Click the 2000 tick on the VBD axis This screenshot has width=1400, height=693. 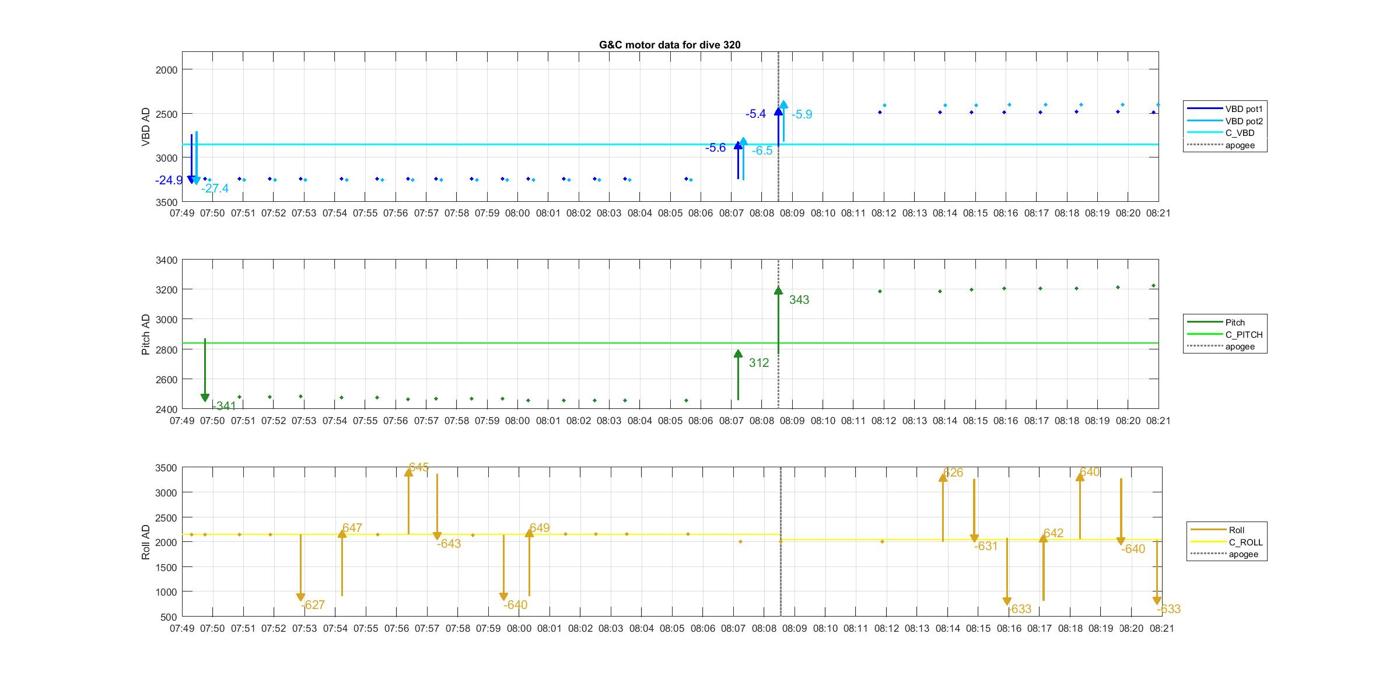(x=167, y=70)
